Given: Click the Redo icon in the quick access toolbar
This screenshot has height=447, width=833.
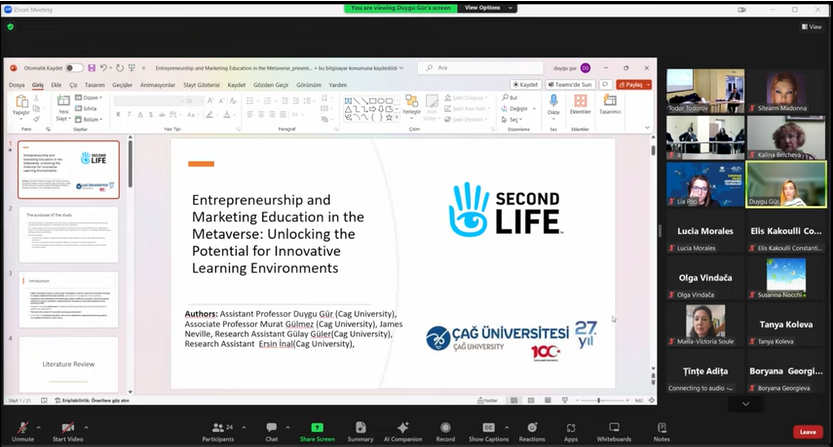Looking at the screenshot, I should coord(120,68).
